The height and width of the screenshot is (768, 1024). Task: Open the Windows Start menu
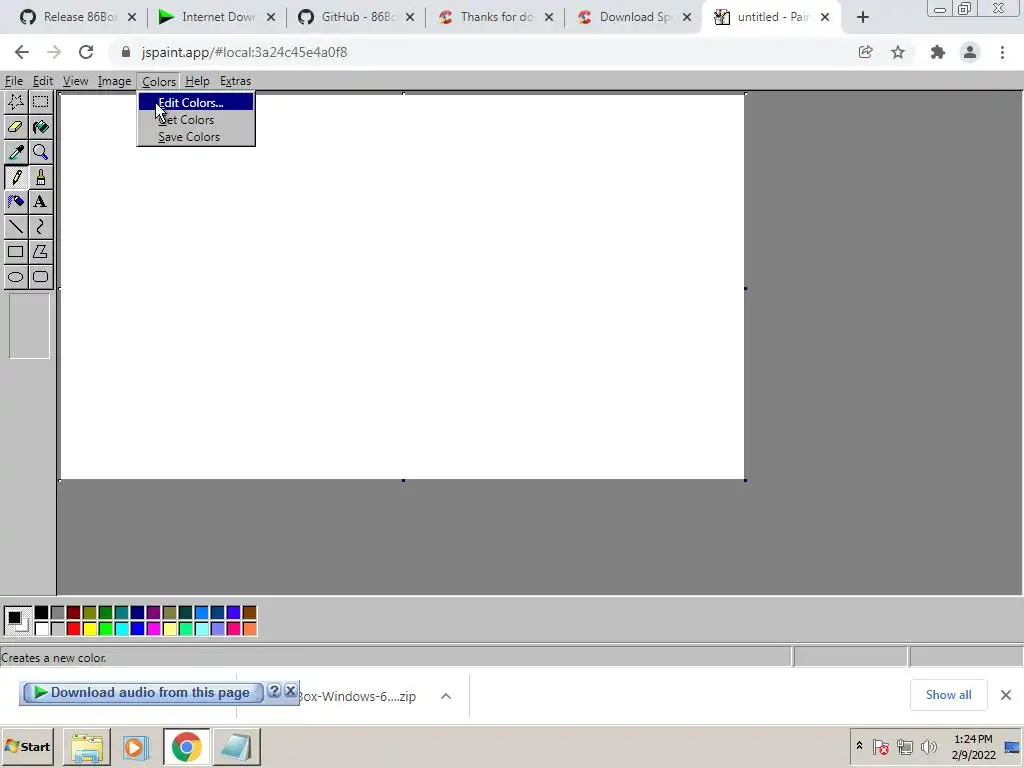27,746
